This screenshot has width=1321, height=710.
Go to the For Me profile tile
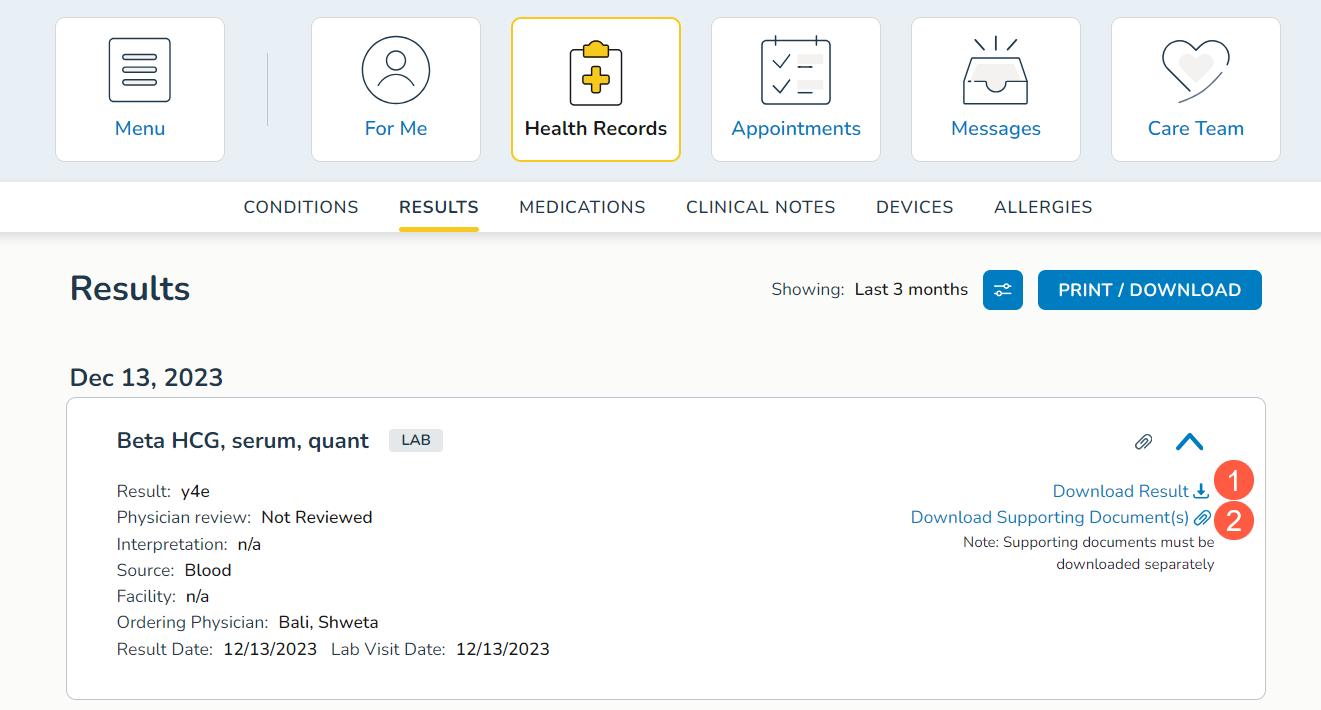pos(396,89)
